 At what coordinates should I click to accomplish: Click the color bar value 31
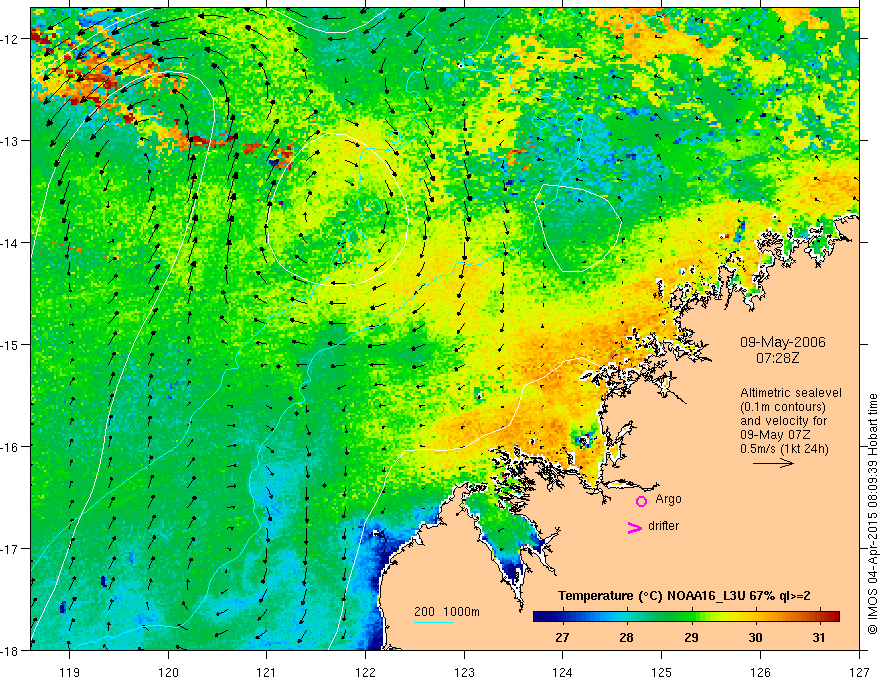tap(819, 637)
